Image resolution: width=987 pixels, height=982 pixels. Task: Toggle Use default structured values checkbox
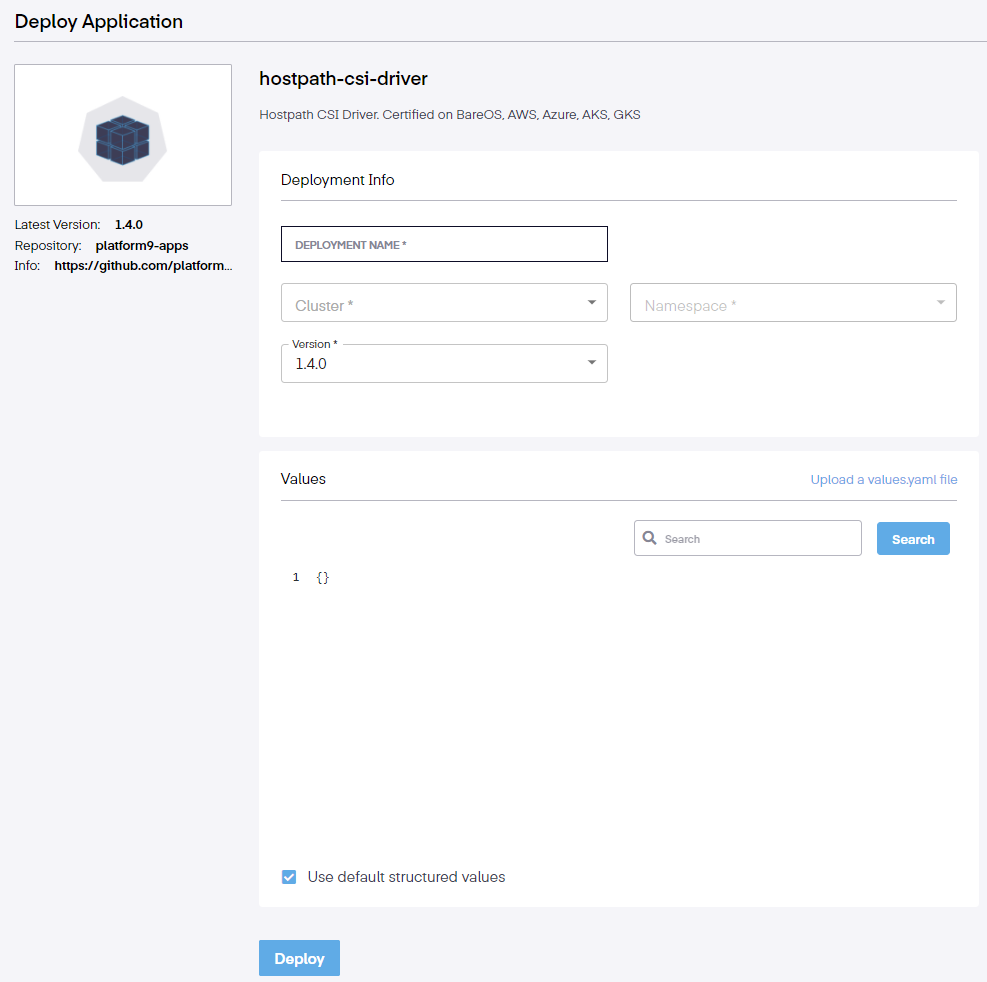pyautogui.click(x=289, y=877)
